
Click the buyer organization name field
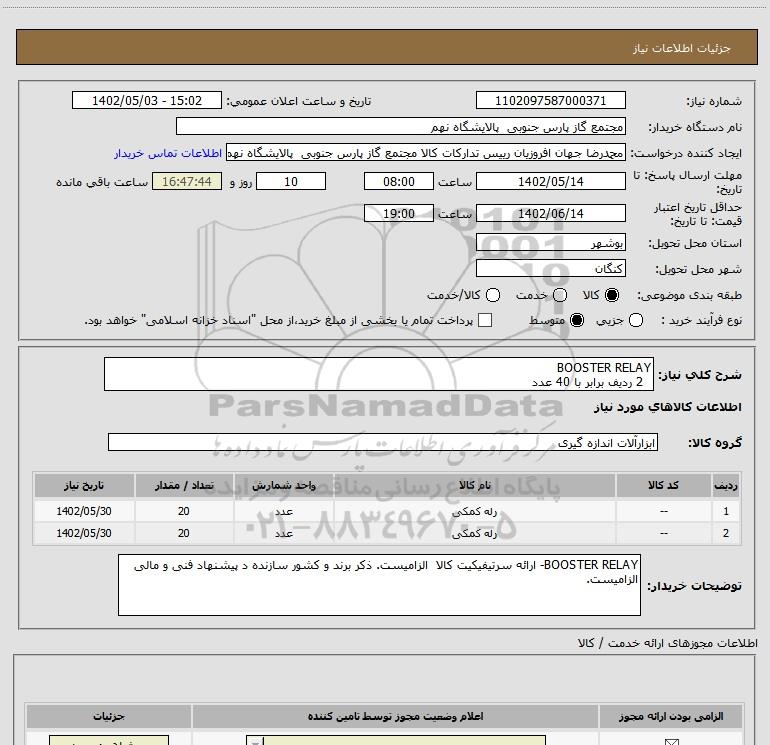[401, 126]
